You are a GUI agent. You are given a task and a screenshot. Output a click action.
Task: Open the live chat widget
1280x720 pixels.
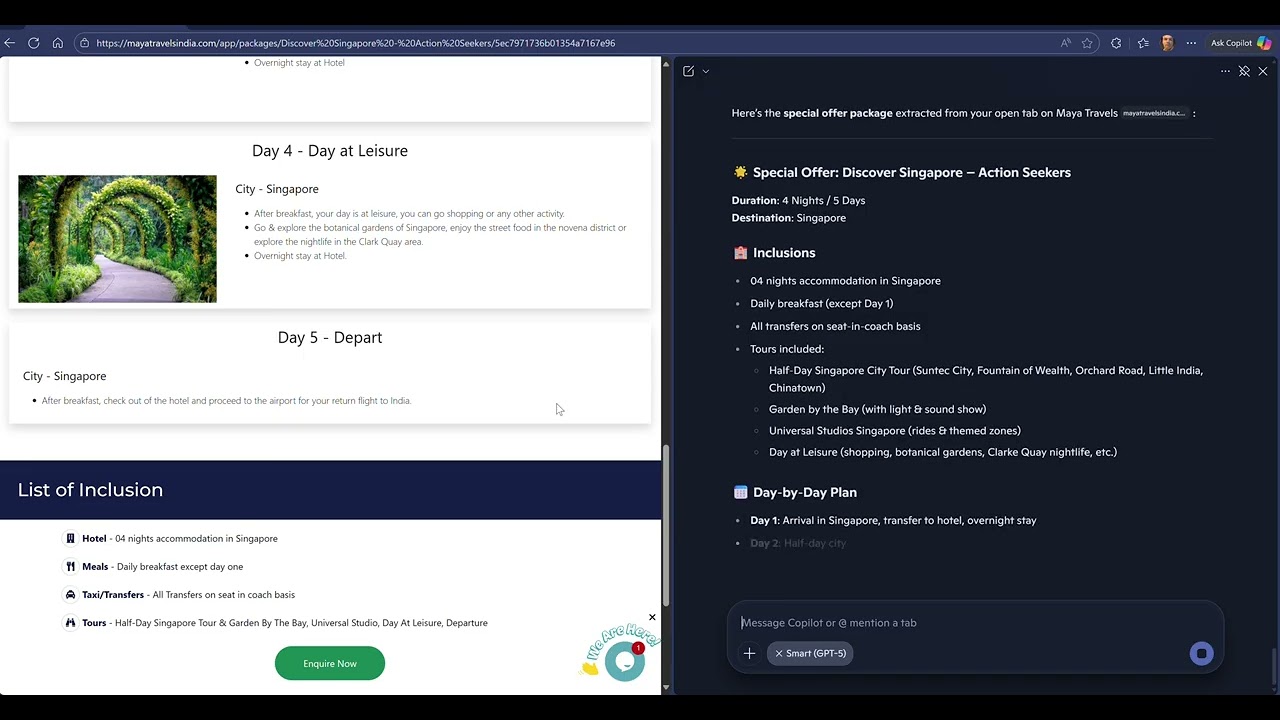click(625, 661)
